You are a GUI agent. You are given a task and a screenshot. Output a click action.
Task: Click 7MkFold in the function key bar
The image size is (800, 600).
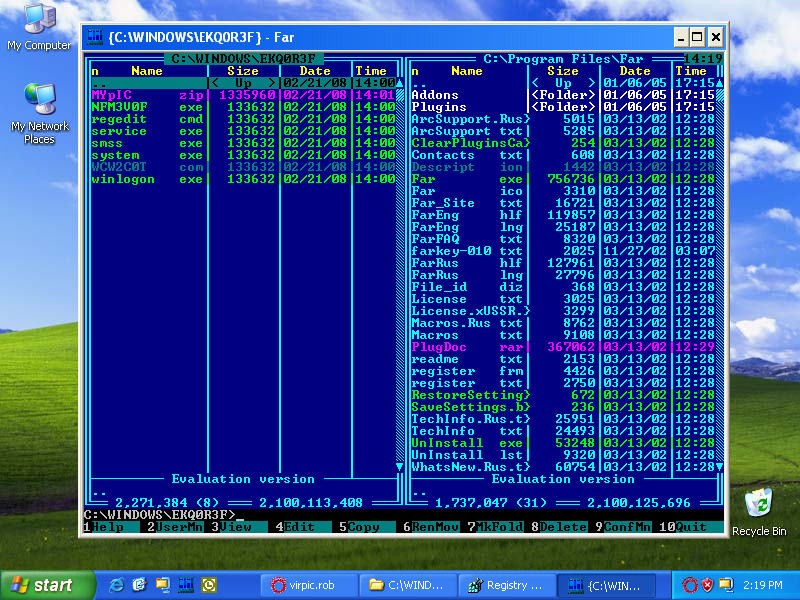(x=495, y=527)
